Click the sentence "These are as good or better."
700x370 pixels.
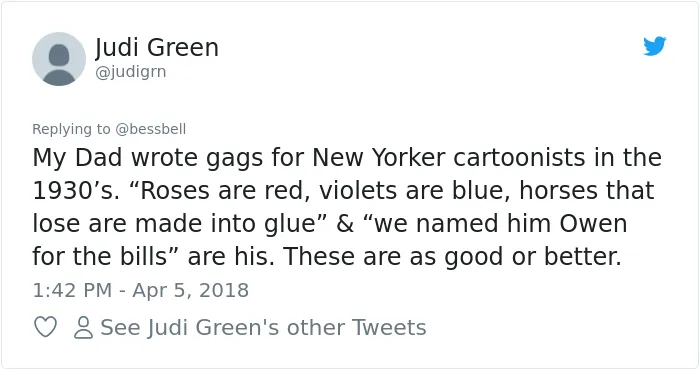tap(452, 257)
